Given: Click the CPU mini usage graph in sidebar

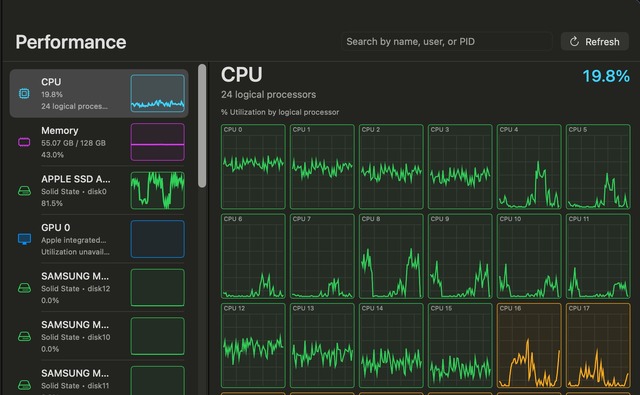Looking at the screenshot, I should pyautogui.click(x=158, y=93).
